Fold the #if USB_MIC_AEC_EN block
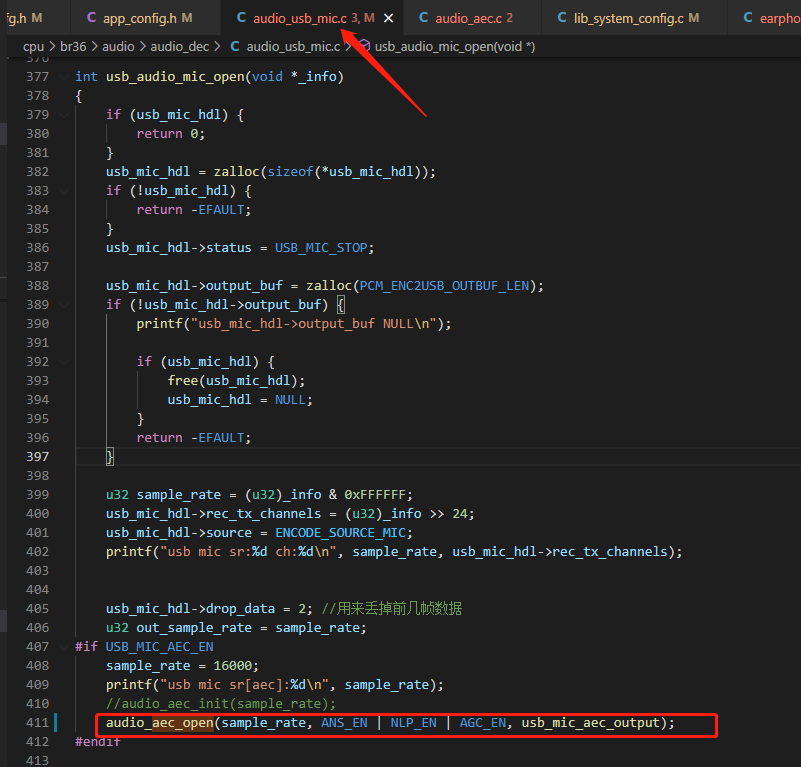 [x=64, y=647]
